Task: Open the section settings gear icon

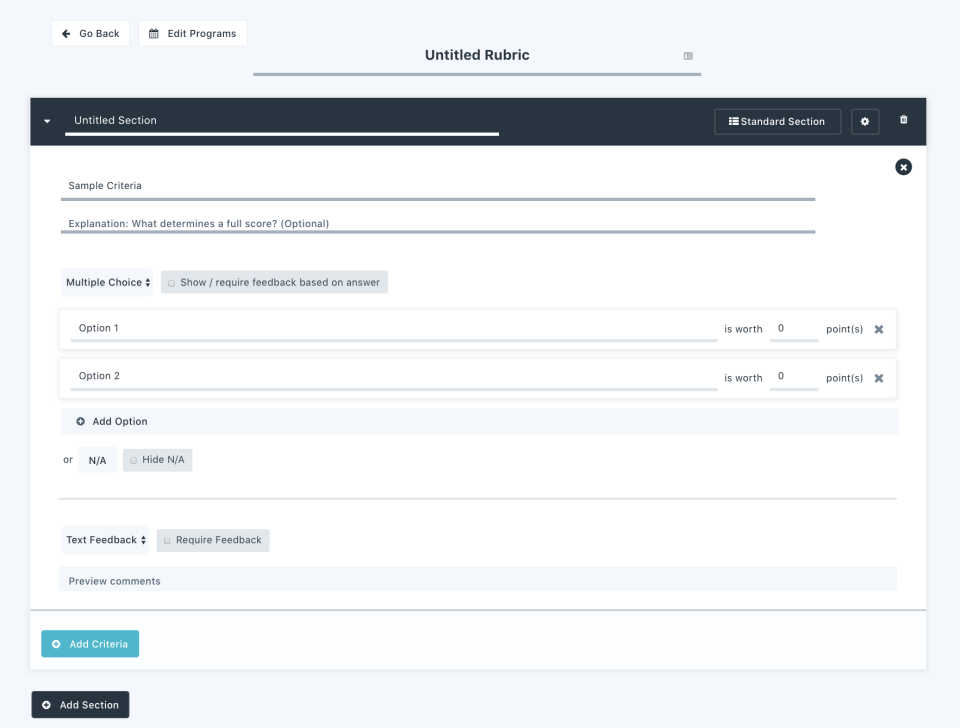Action: point(864,121)
